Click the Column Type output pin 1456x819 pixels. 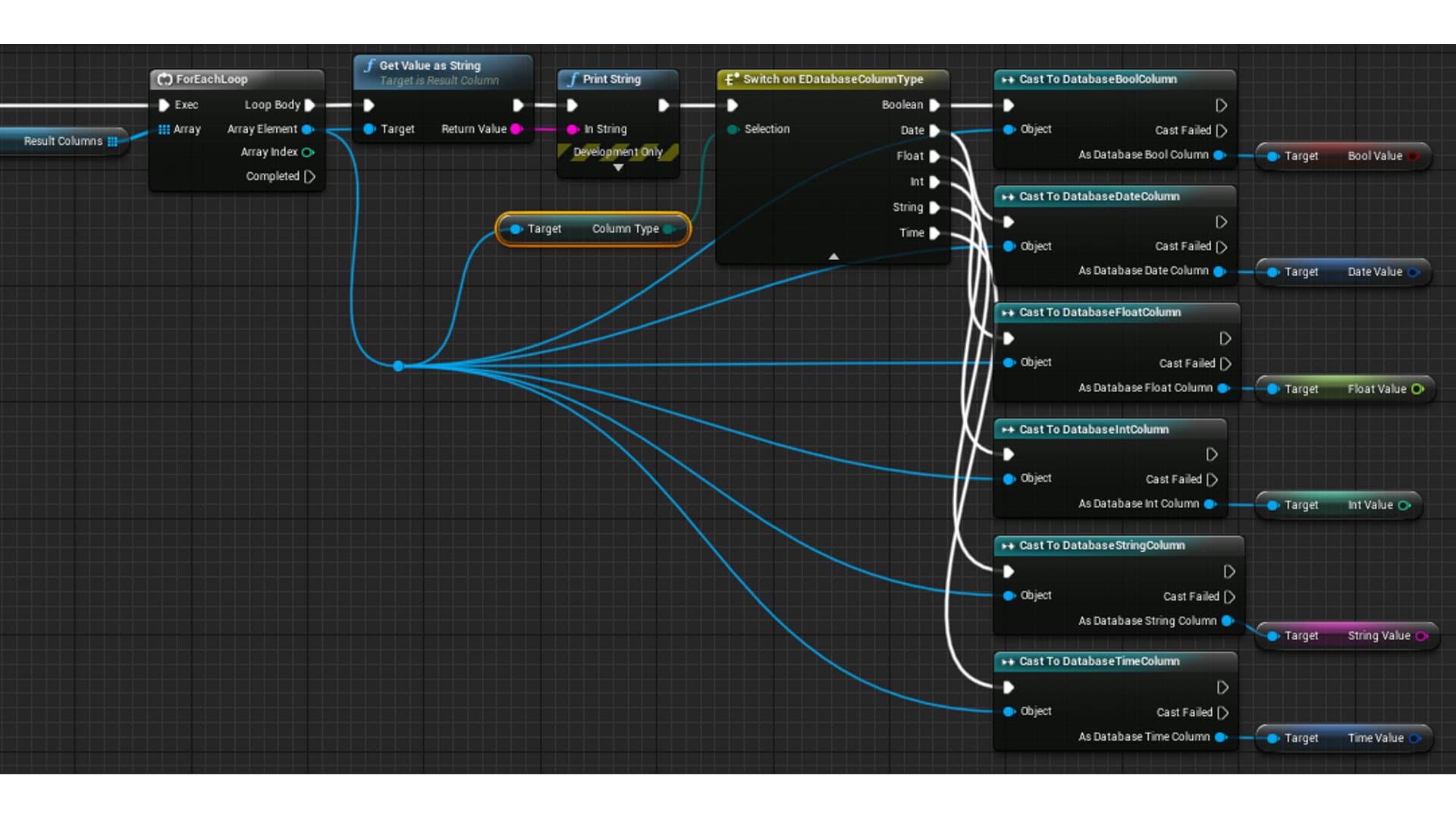click(x=668, y=228)
